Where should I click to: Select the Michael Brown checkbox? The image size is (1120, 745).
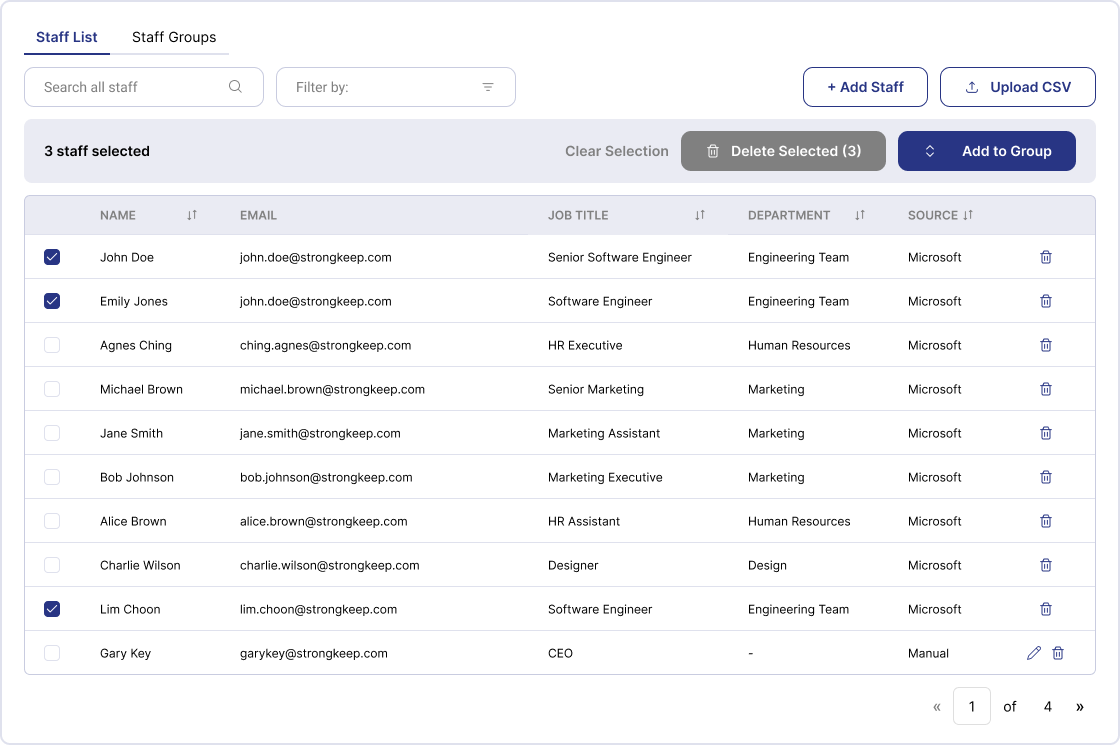(x=52, y=389)
